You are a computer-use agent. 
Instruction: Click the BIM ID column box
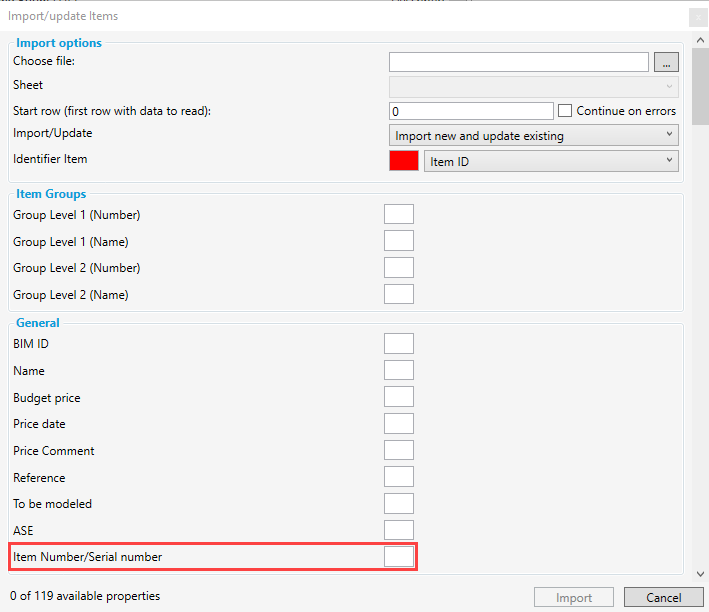click(x=399, y=344)
